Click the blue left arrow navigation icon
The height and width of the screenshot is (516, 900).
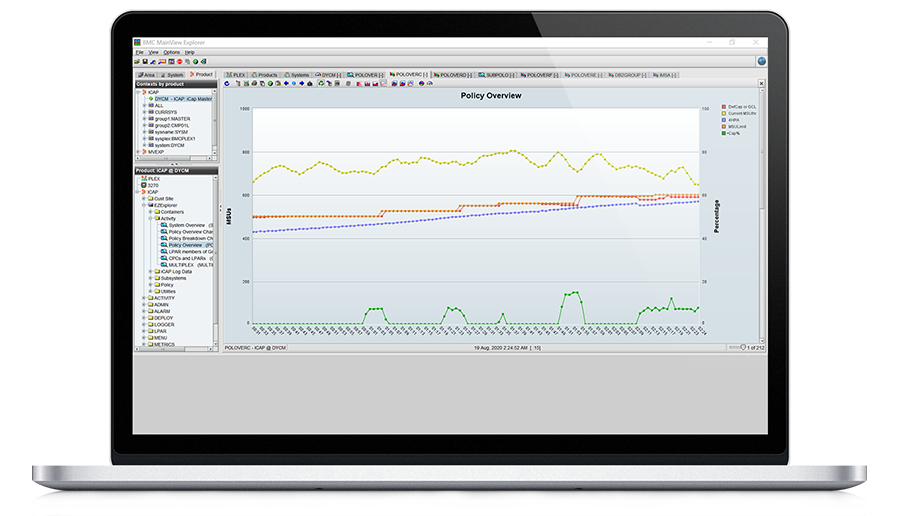(x=284, y=84)
